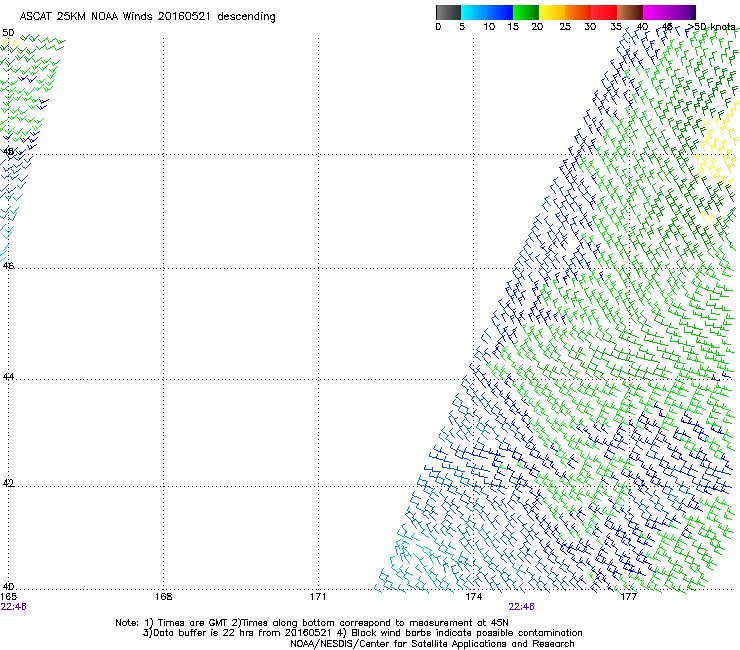The image size is (740, 650).
Task: Click the 'NOAA/NESDIS/Center for Satellite Applications' credit line
Action: [x=432, y=644]
